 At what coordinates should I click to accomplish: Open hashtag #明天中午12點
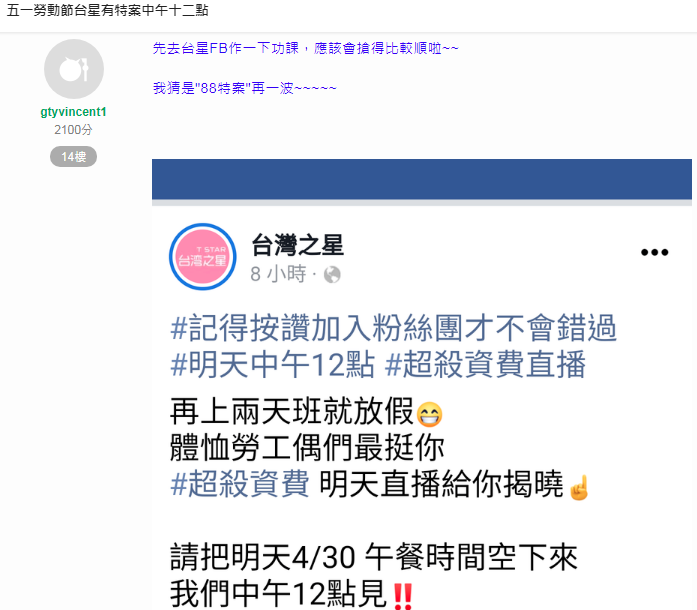[x=272, y=365]
